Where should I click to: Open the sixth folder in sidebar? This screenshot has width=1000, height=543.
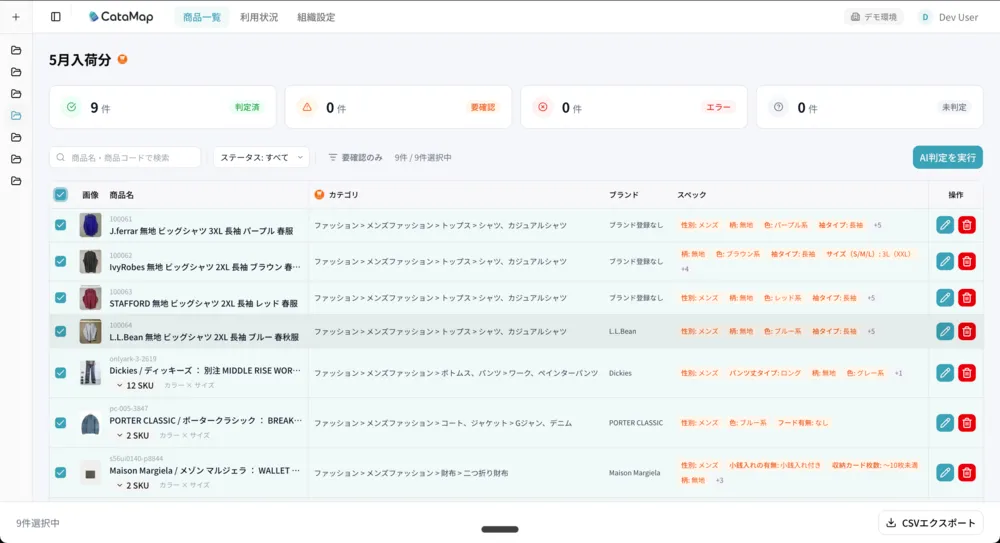(16, 159)
